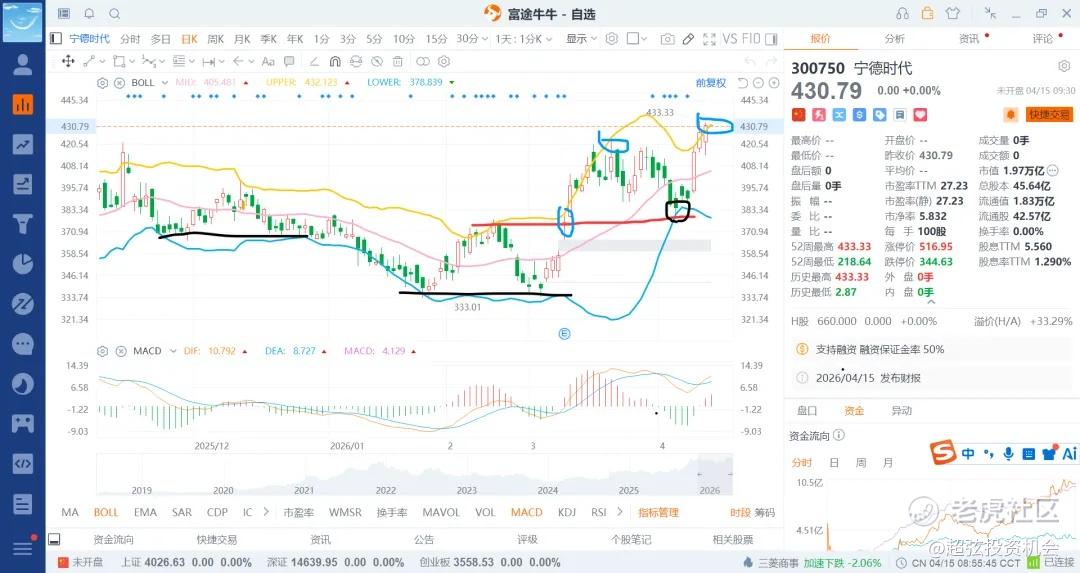Open the account profile icon in the sidebar
The height and width of the screenshot is (573, 1080).
[23, 64]
